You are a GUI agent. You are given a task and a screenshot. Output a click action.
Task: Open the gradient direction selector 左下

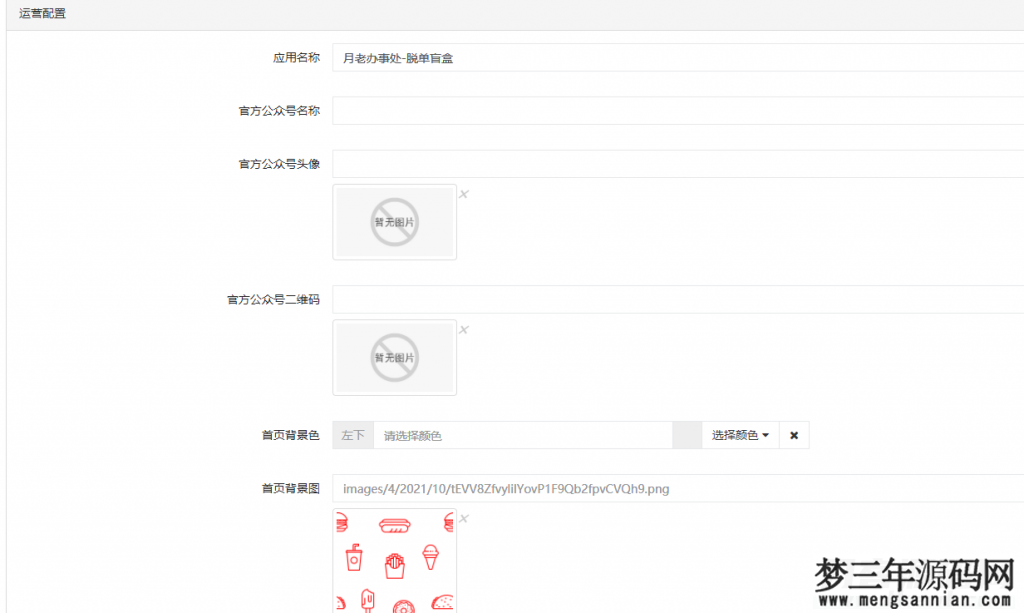pos(352,434)
